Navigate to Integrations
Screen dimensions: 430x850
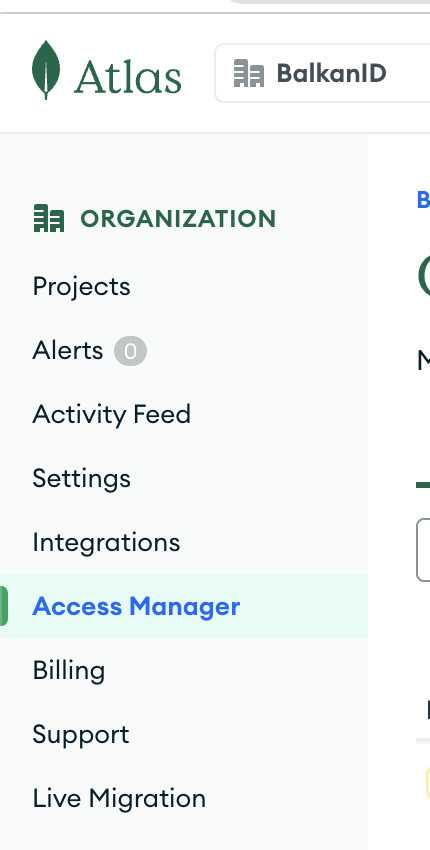pyautogui.click(x=106, y=542)
